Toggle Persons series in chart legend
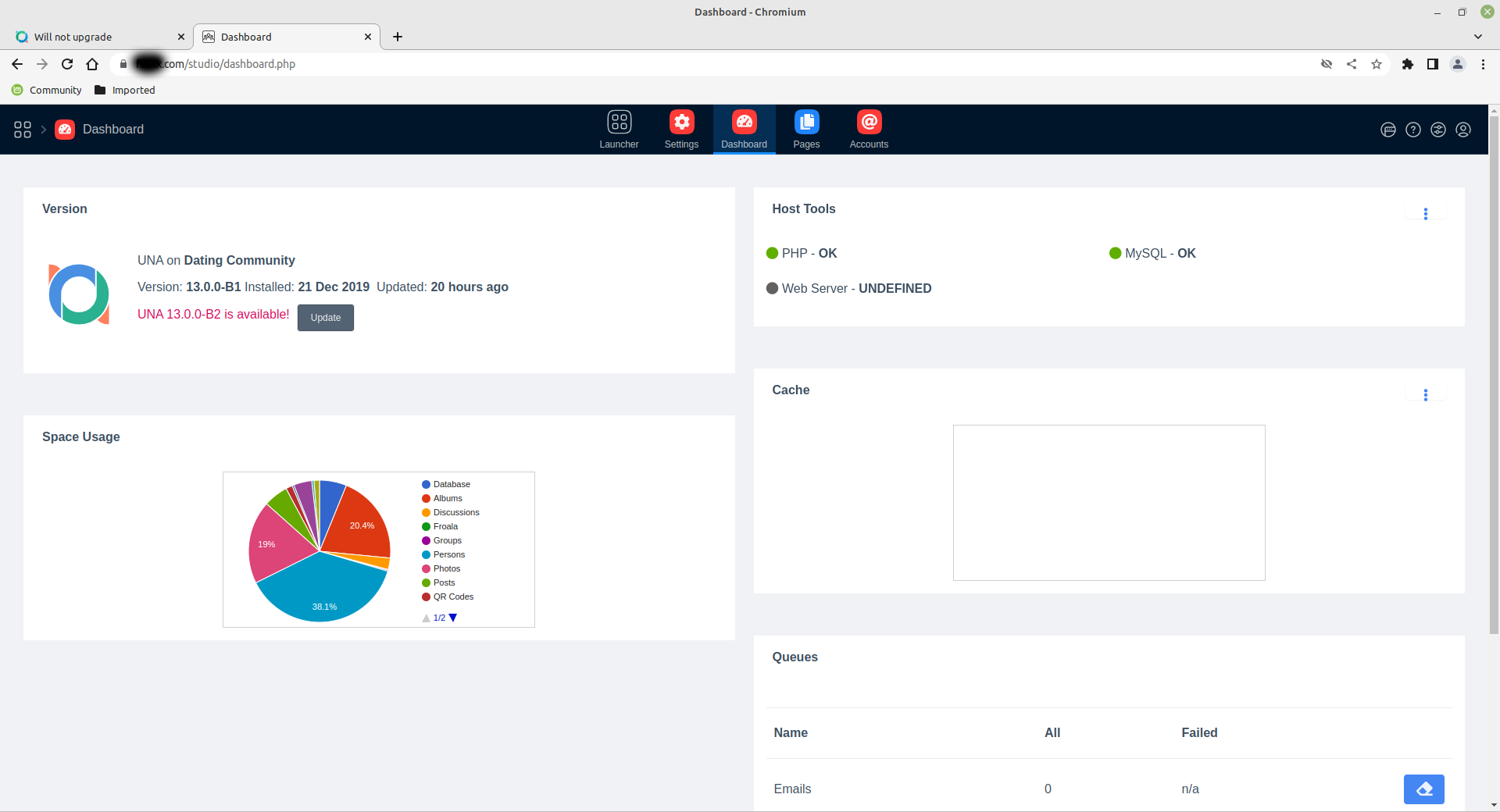 (x=448, y=554)
